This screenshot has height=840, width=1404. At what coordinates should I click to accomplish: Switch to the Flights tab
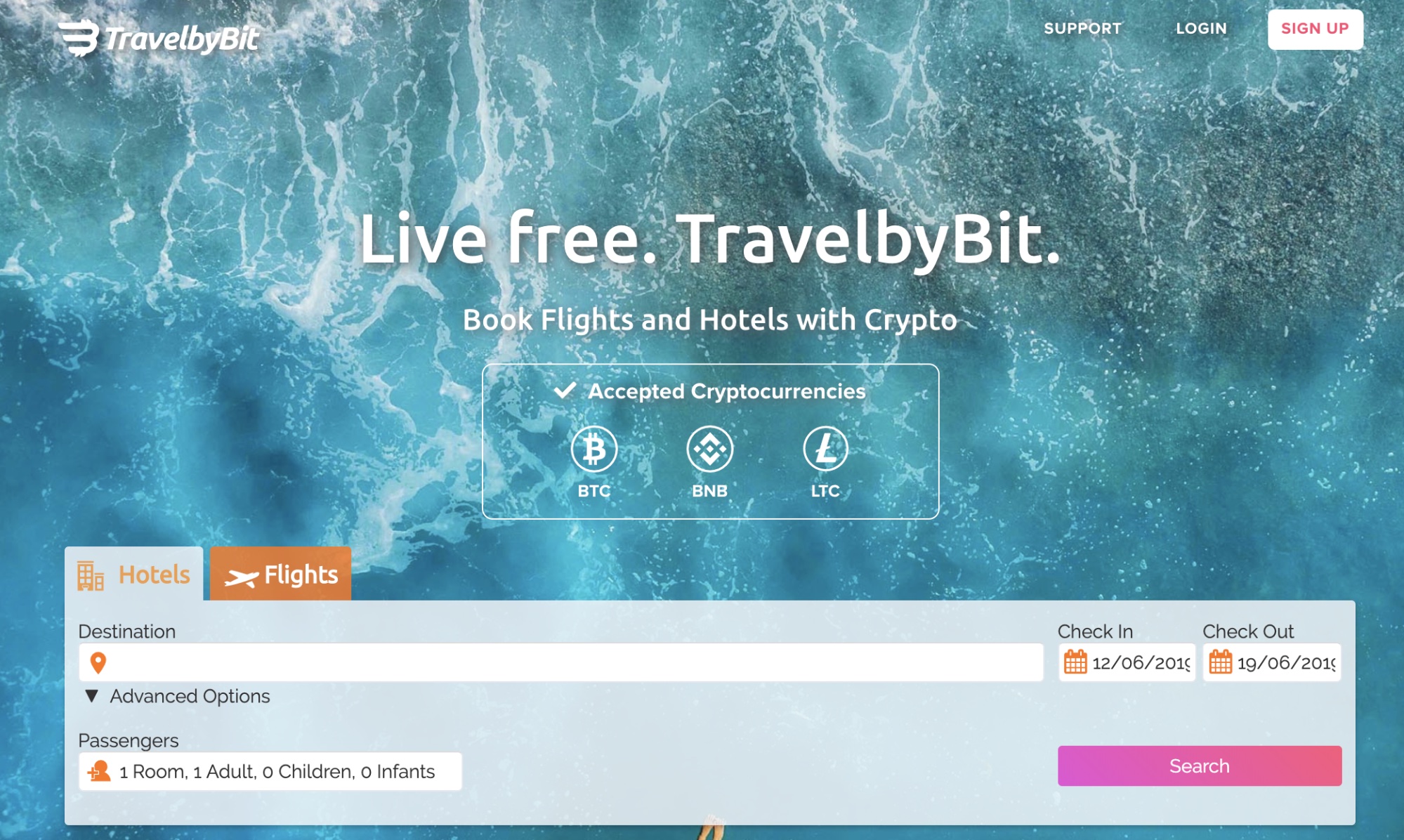point(280,574)
